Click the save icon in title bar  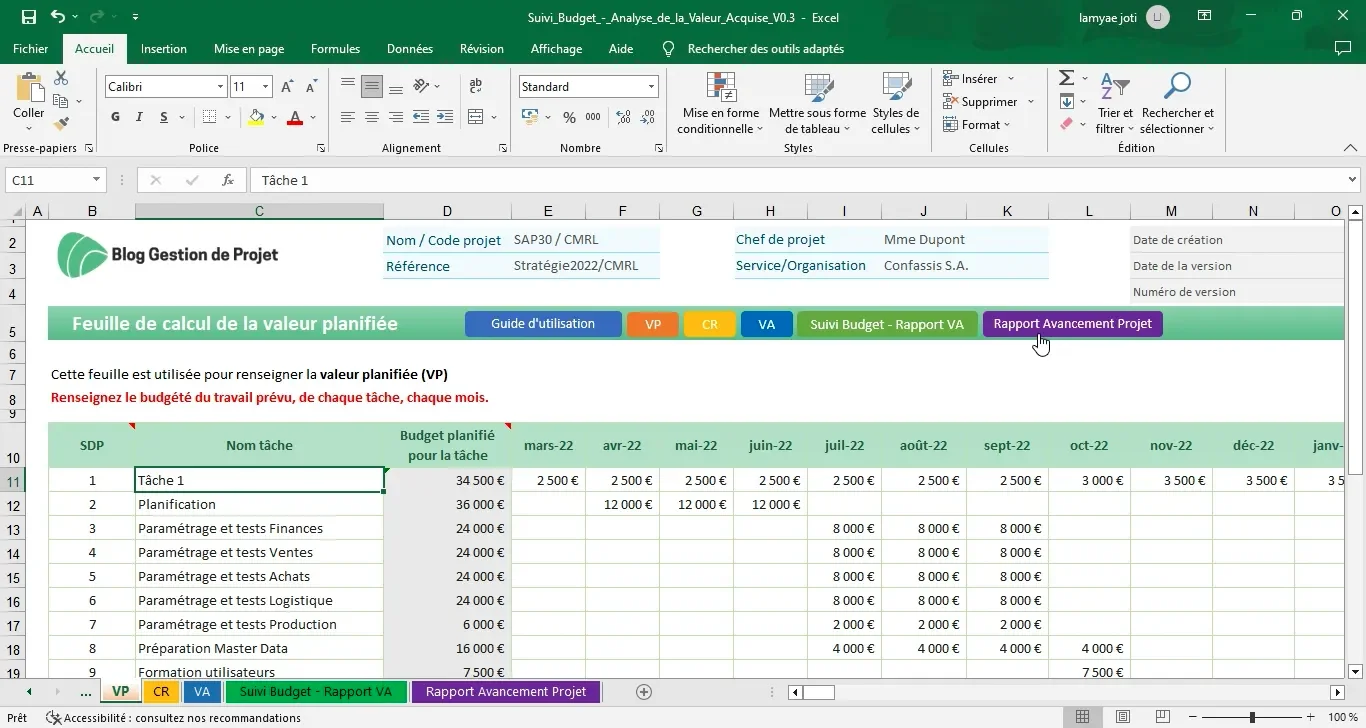point(29,17)
